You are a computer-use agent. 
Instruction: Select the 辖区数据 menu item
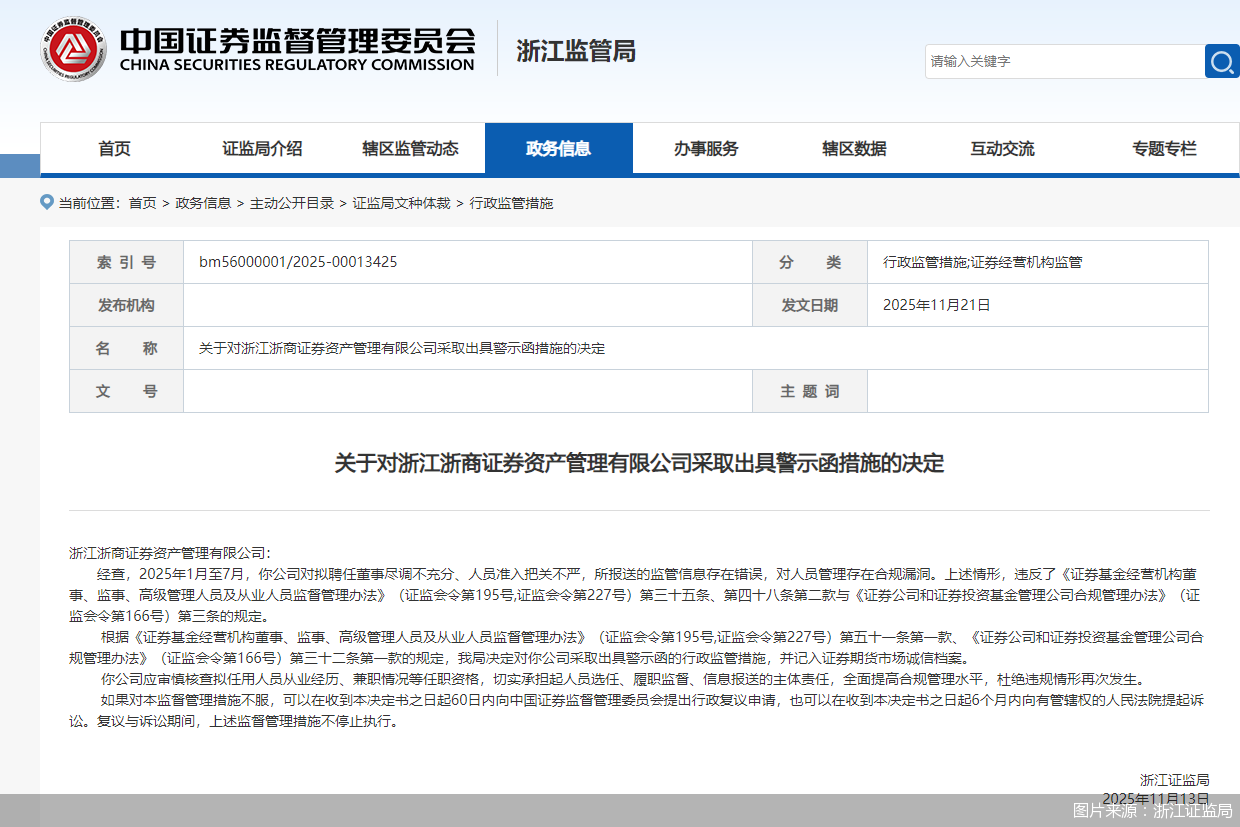pos(854,148)
